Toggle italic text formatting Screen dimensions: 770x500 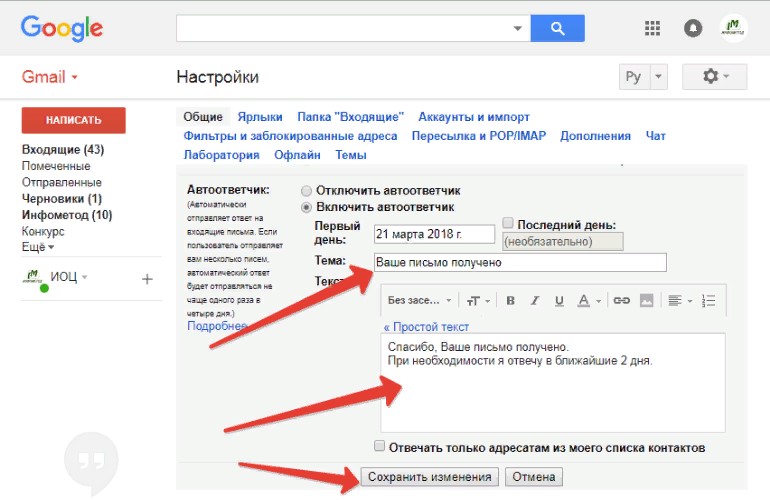click(535, 300)
